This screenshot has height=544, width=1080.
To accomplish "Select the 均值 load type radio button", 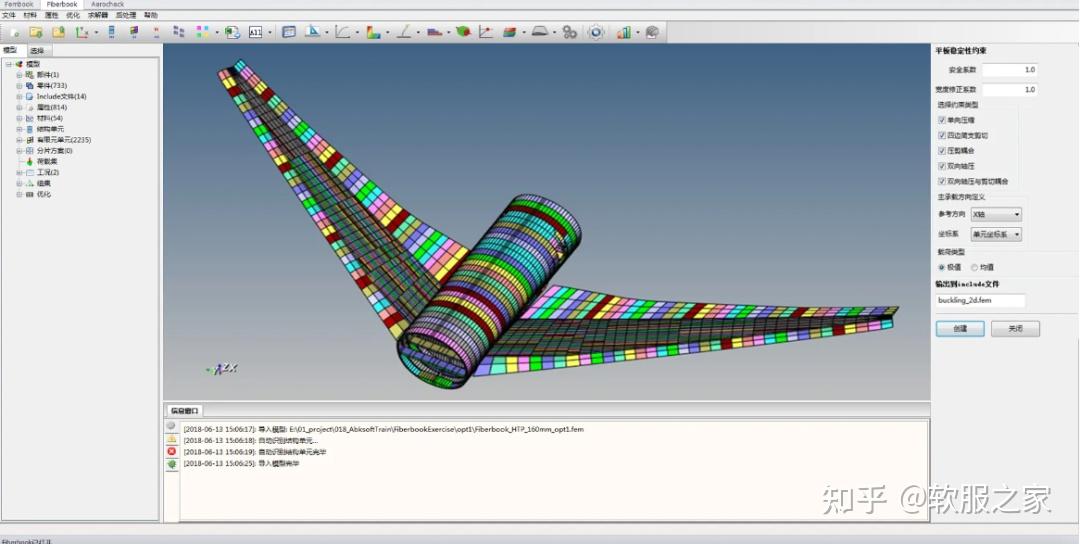I will point(974,267).
